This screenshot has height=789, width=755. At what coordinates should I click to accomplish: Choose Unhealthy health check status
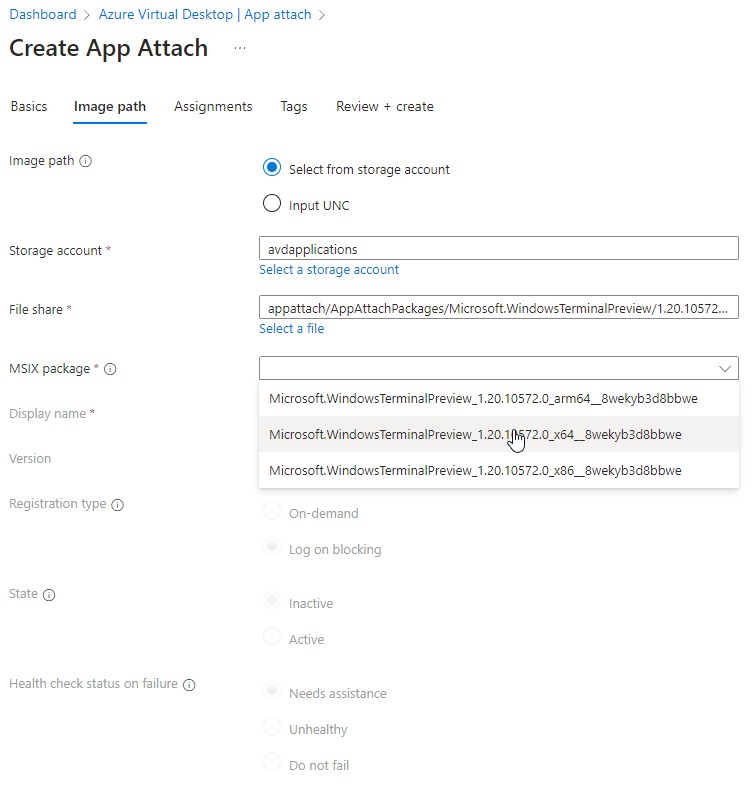click(272, 727)
